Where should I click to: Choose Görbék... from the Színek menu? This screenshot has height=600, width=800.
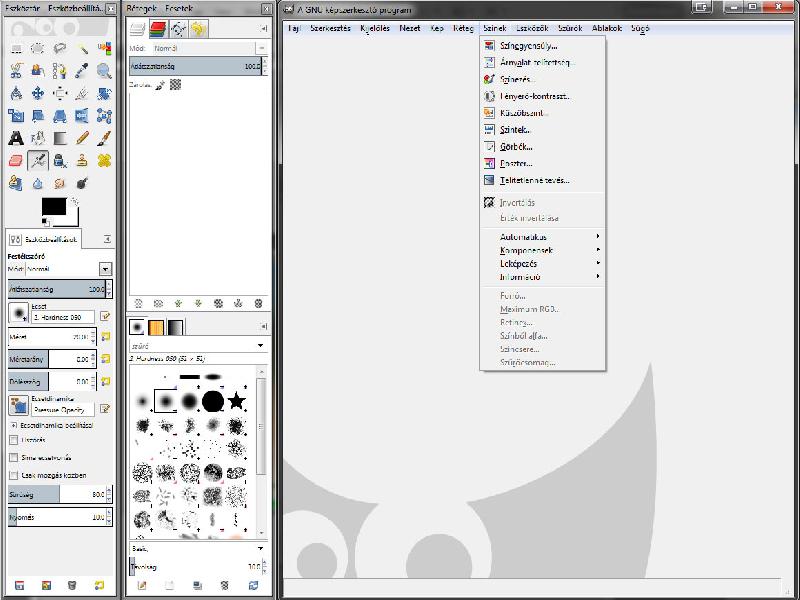(x=543, y=147)
